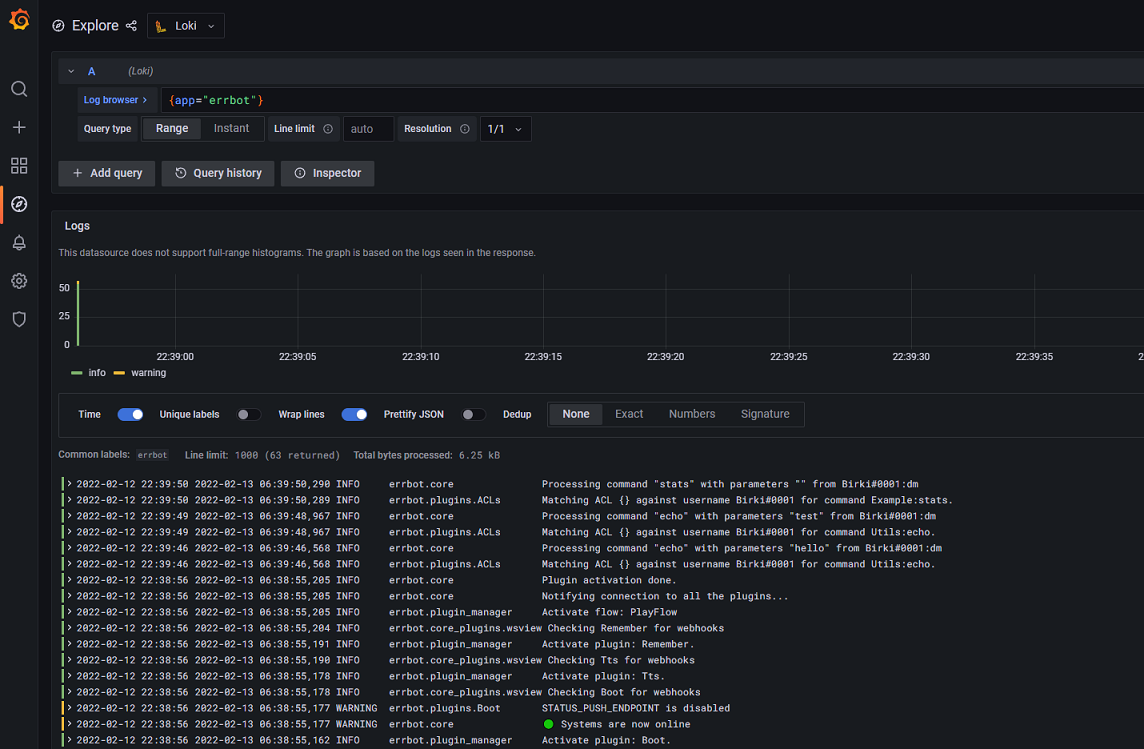Image resolution: width=1144 pixels, height=749 pixels.
Task: Select Dedup None option
Action: (576, 414)
